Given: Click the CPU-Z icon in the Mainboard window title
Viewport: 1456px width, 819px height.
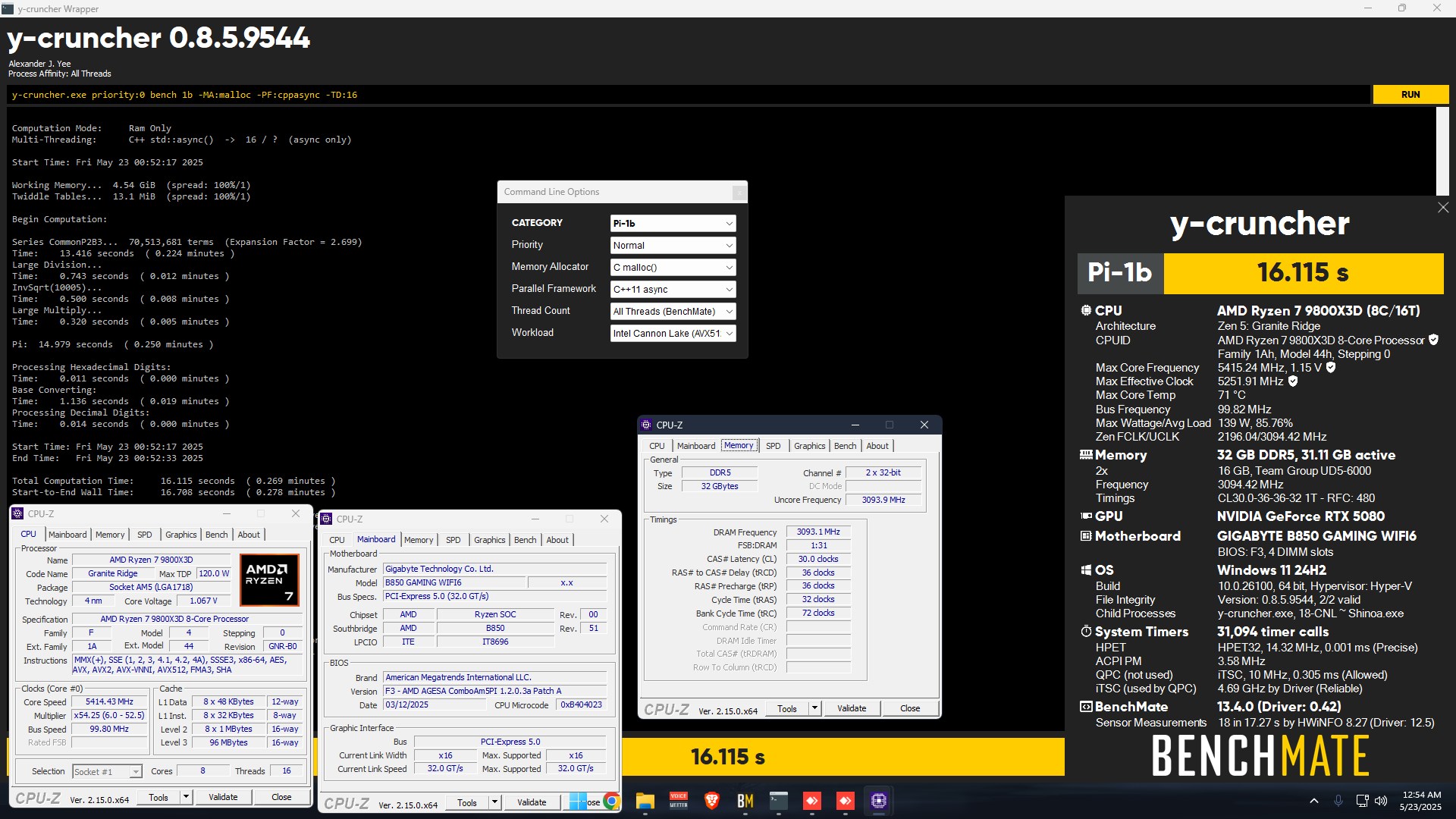Looking at the screenshot, I should (326, 519).
